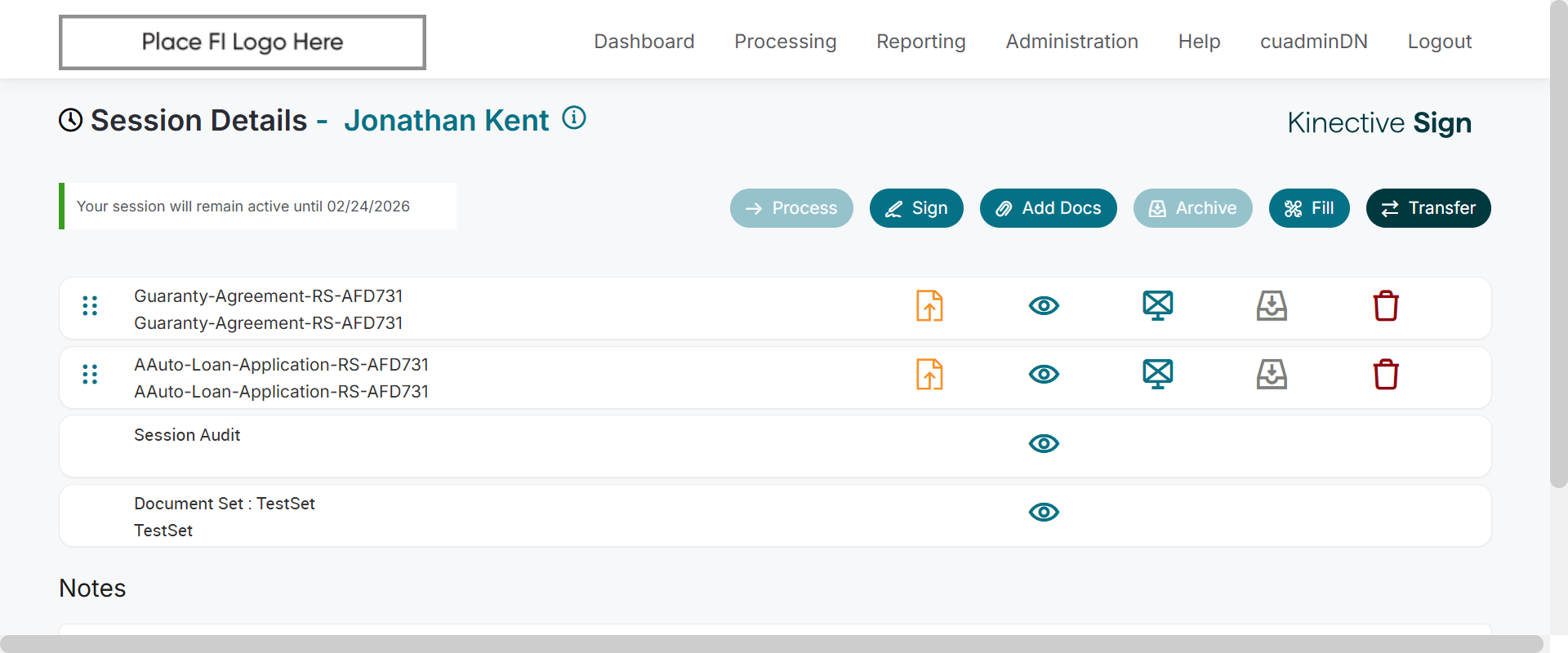Click the info icon beside Jonathan Kent
1568x653 pixels.
pyautogui.click(x=574, y=118)
